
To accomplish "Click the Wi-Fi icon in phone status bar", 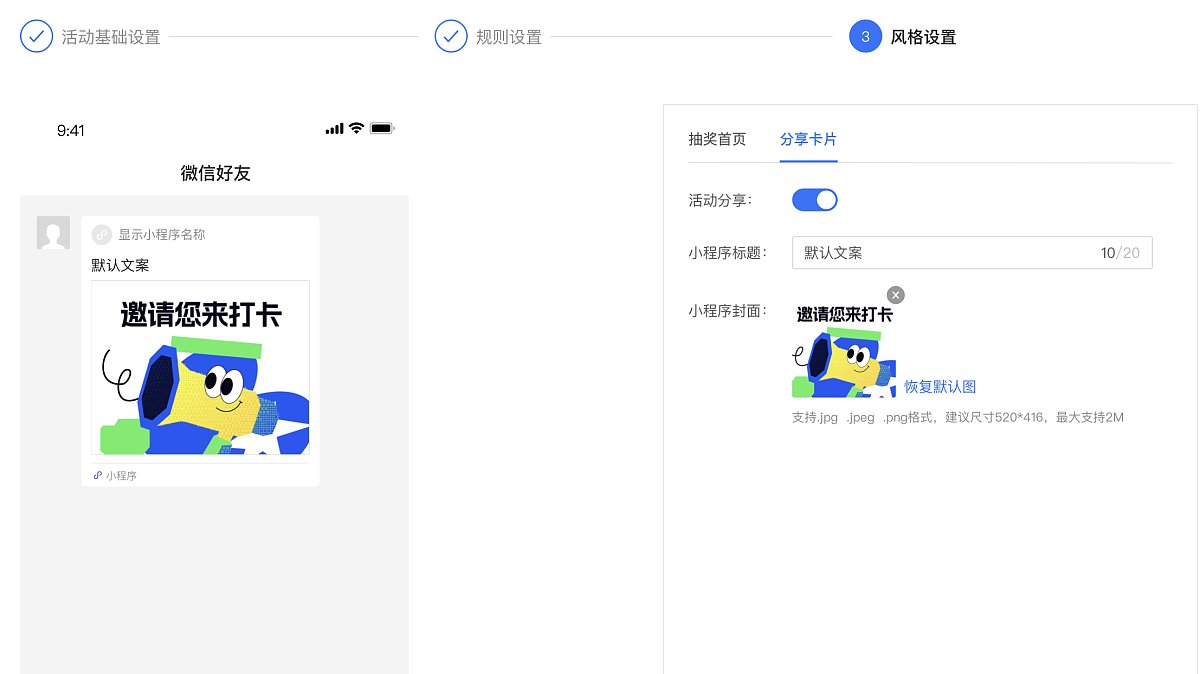I will pos(356,129).
